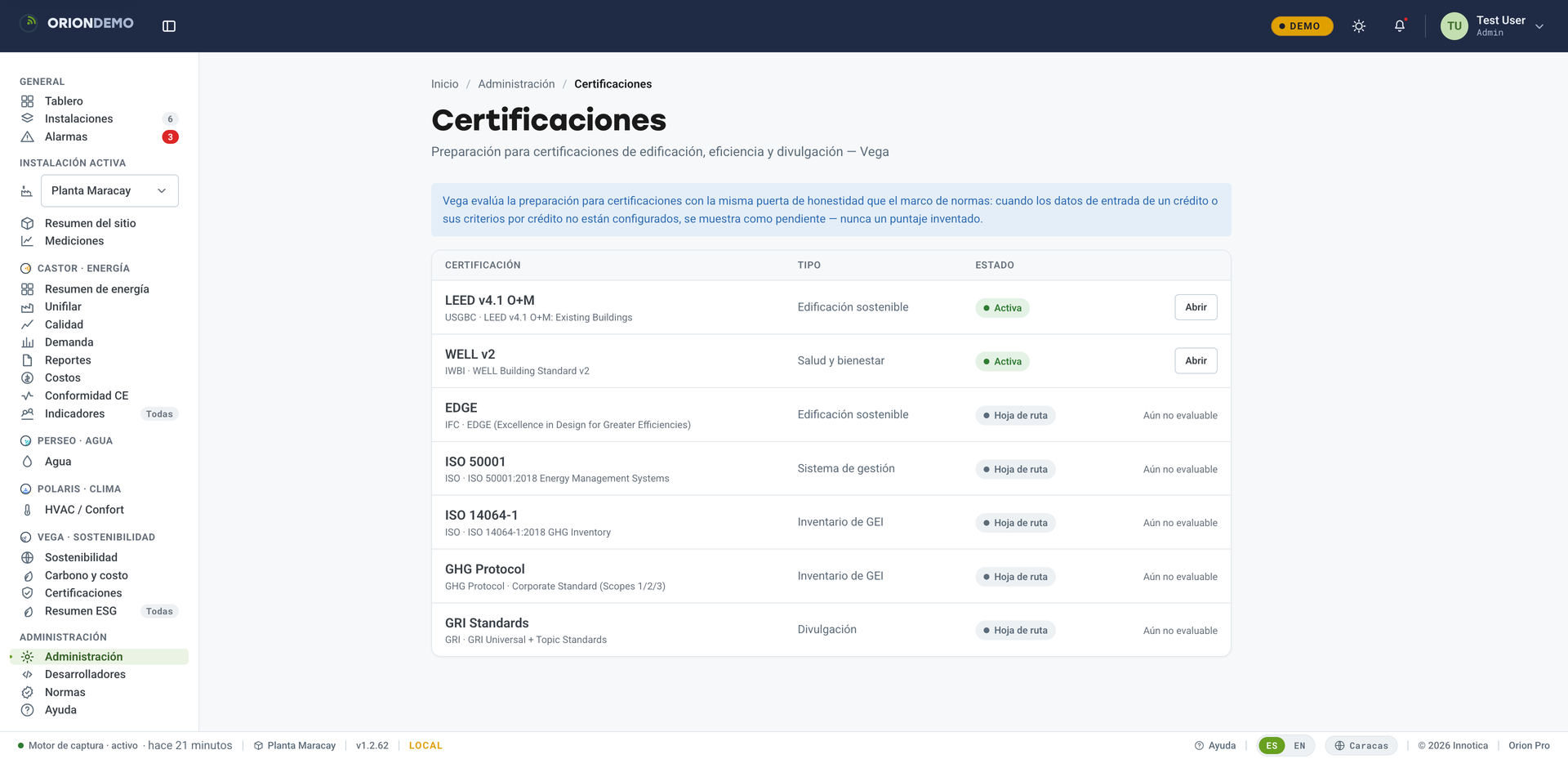The height and width of the screenshot is (759, 1568).
Task: Switch language to ES
Action: tap(1272, 746)
